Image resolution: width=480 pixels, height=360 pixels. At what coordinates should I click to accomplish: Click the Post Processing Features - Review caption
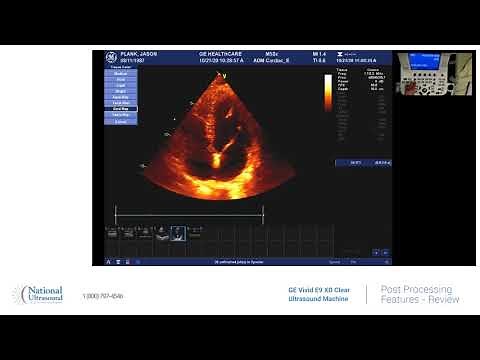click(420, 294)
